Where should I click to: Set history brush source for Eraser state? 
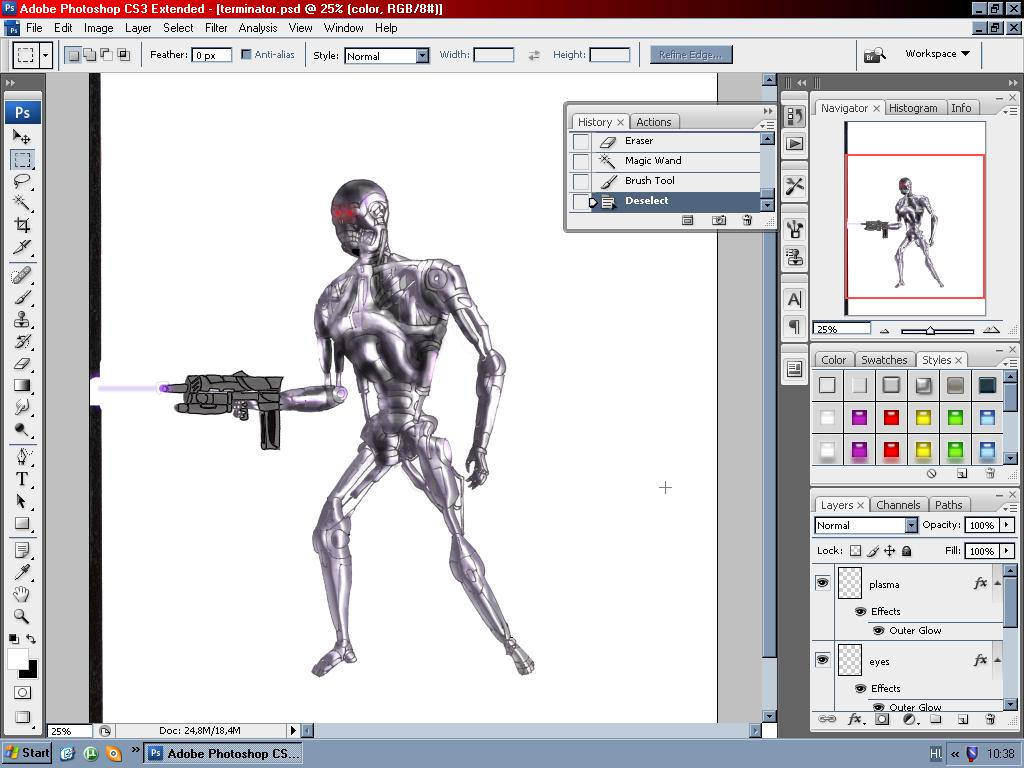[x=581, y=141]
